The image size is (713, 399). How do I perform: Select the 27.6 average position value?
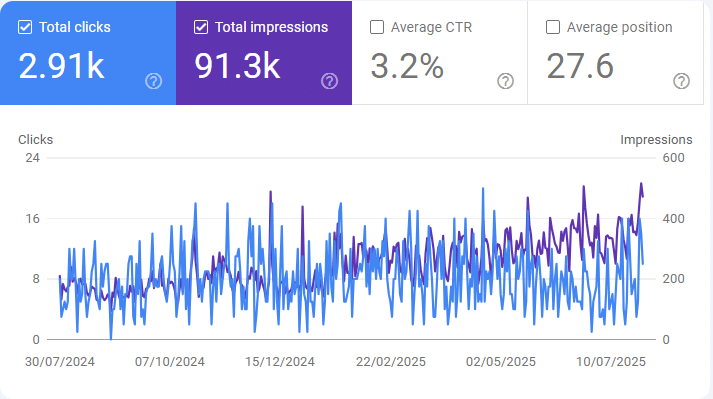[580, 66]
